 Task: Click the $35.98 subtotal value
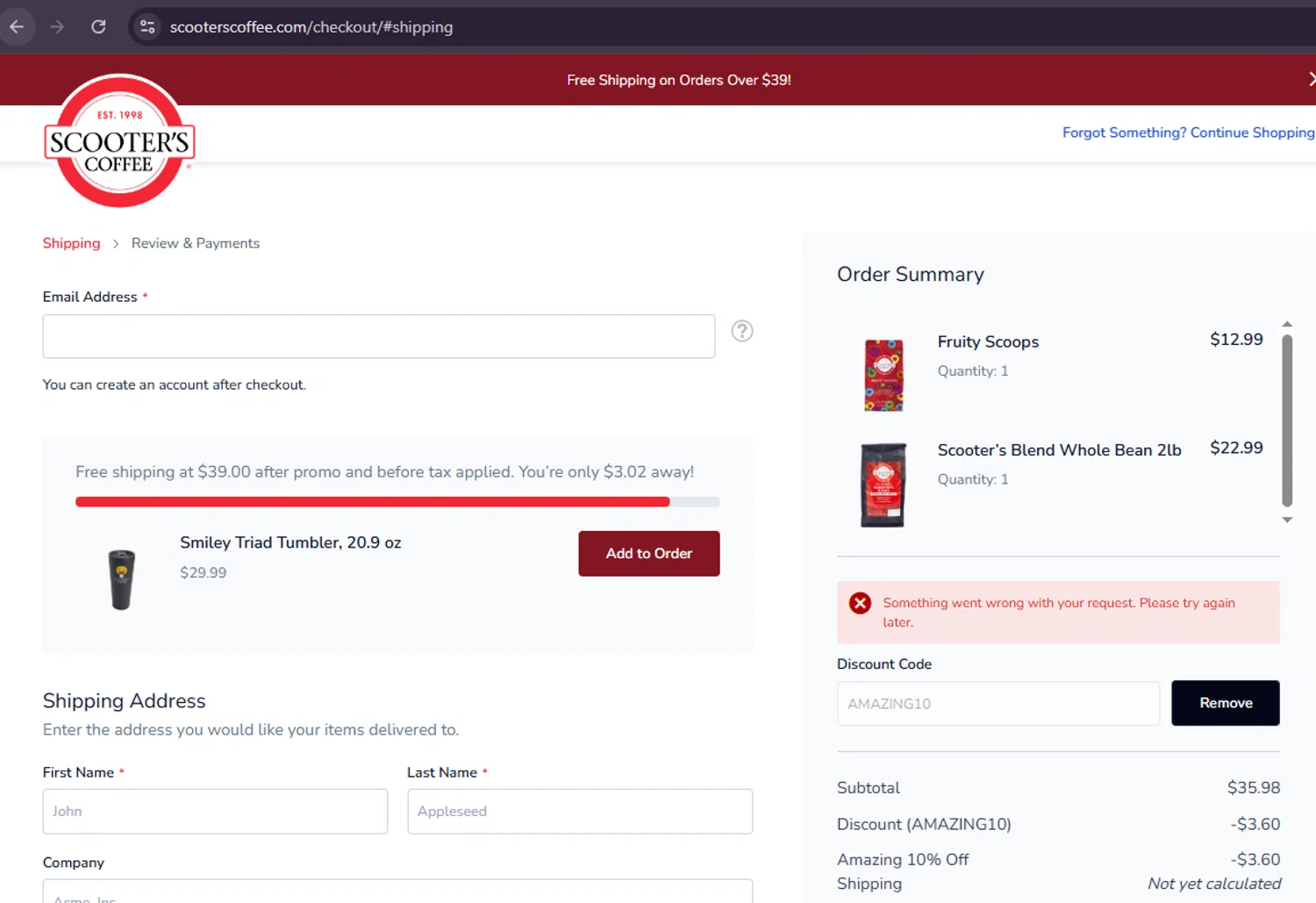1254,788
